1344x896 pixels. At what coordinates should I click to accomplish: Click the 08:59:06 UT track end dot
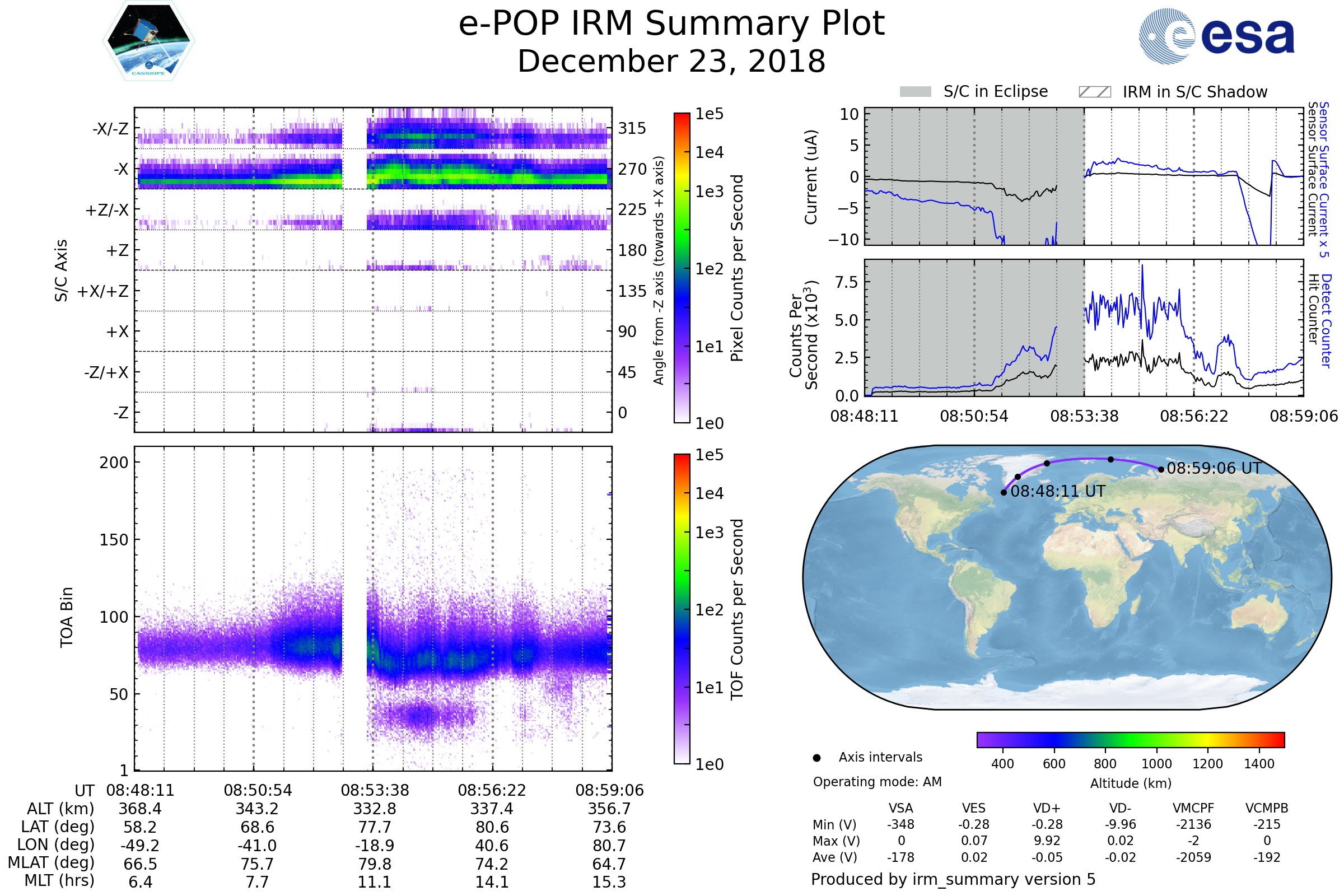[x=1160, y=470]
